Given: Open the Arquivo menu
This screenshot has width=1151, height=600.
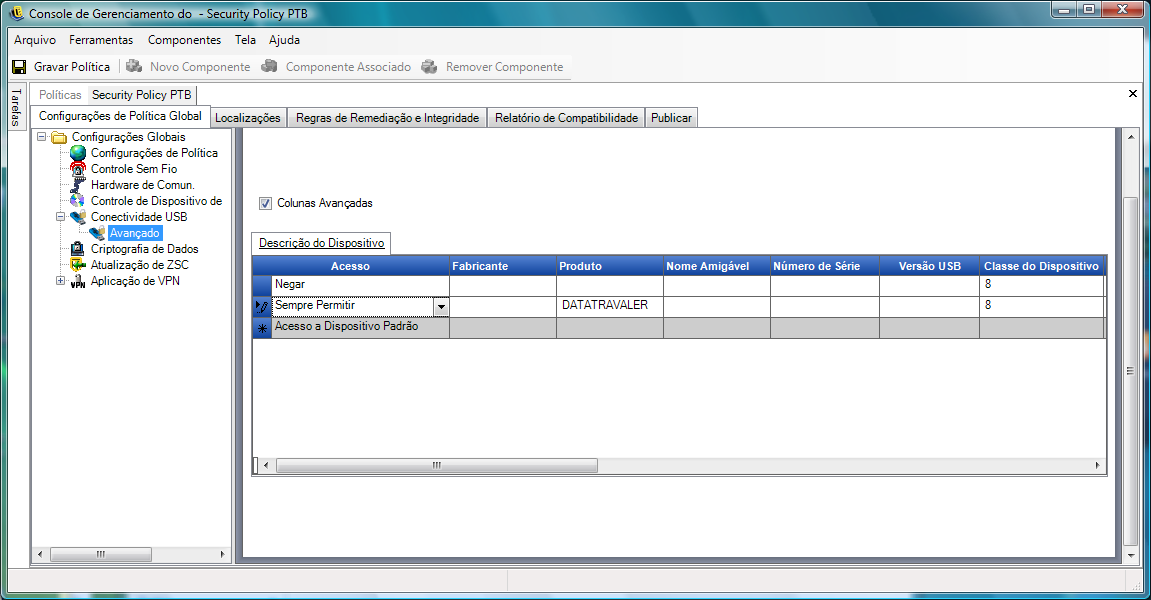Looking at the screenshot, I should coord(35,40).
